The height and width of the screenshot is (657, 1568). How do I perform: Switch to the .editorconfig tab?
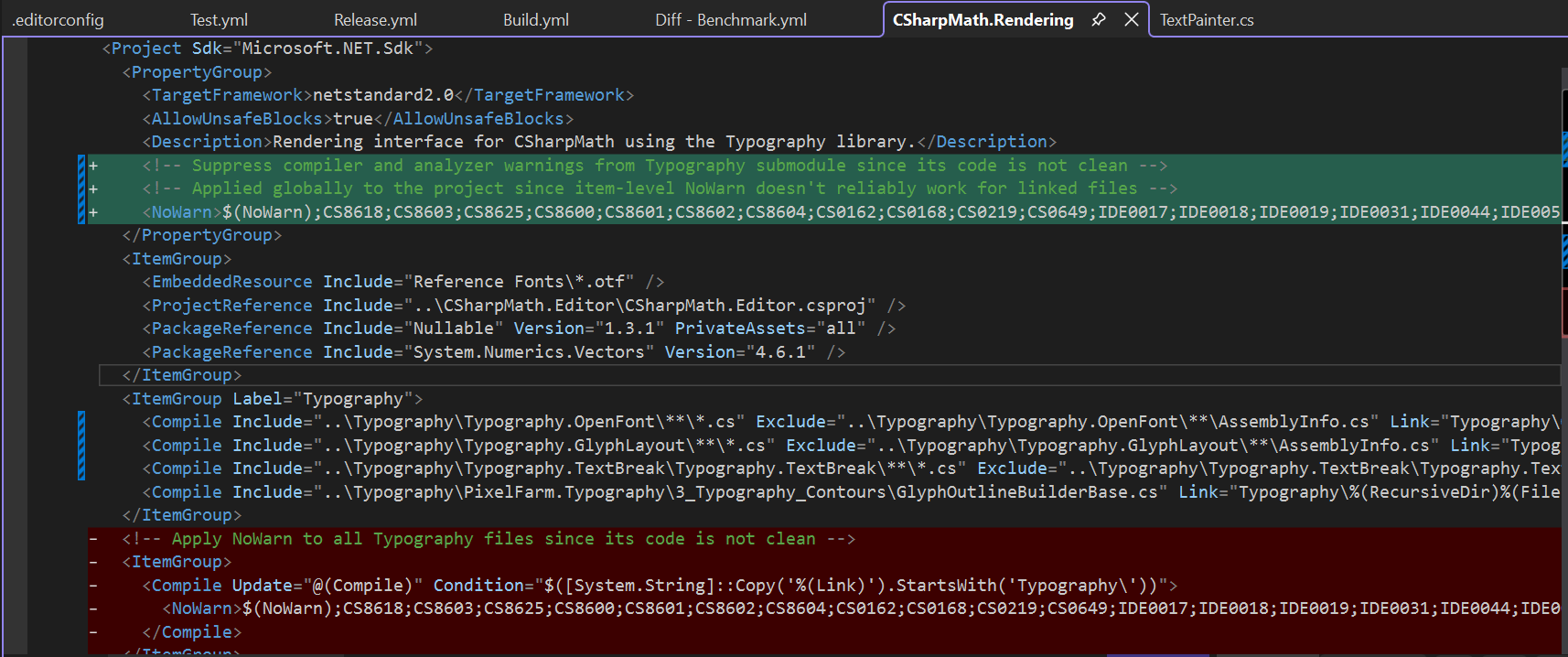59,20
